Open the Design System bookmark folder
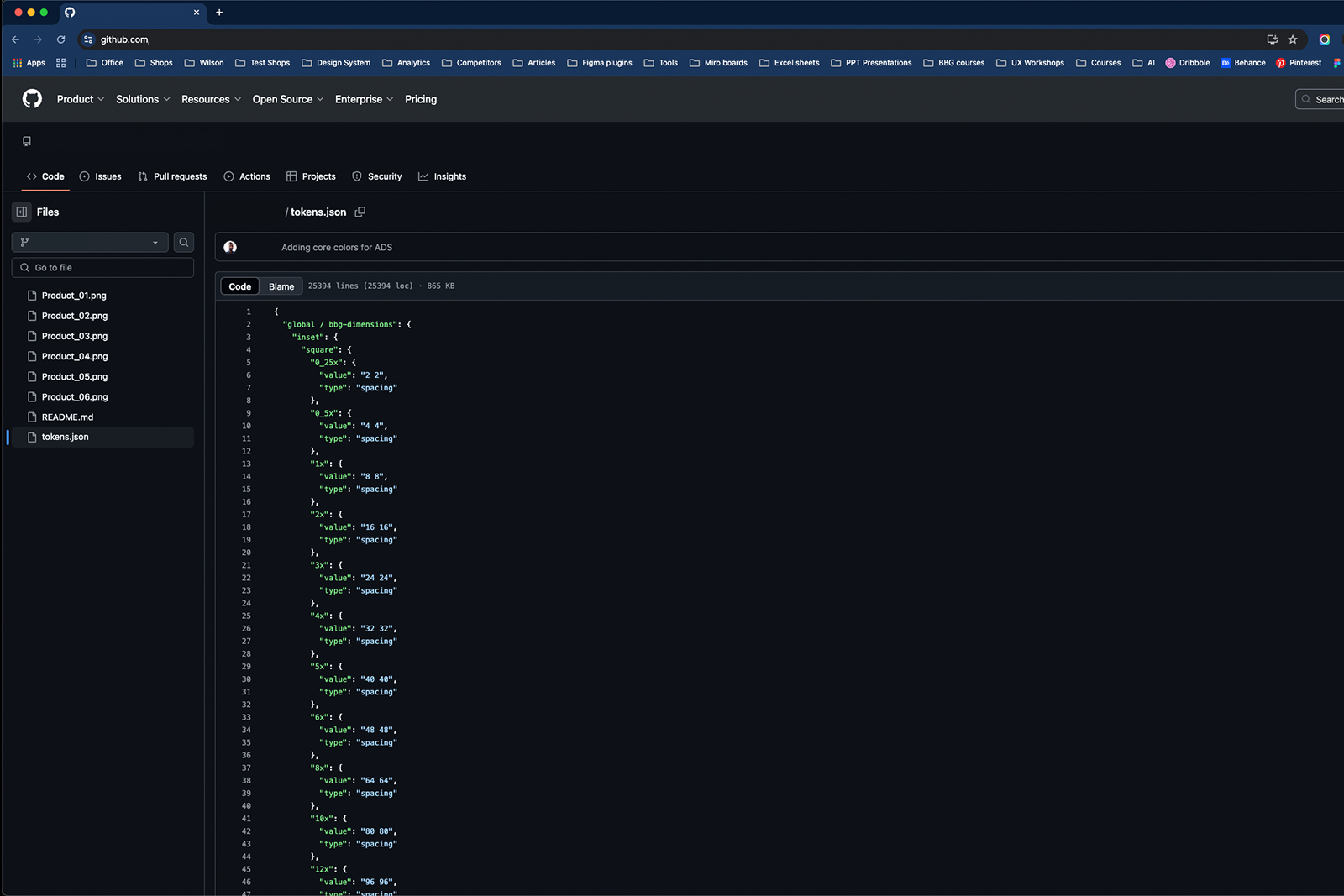This screenshot has height=896, width=1344. 336,63
